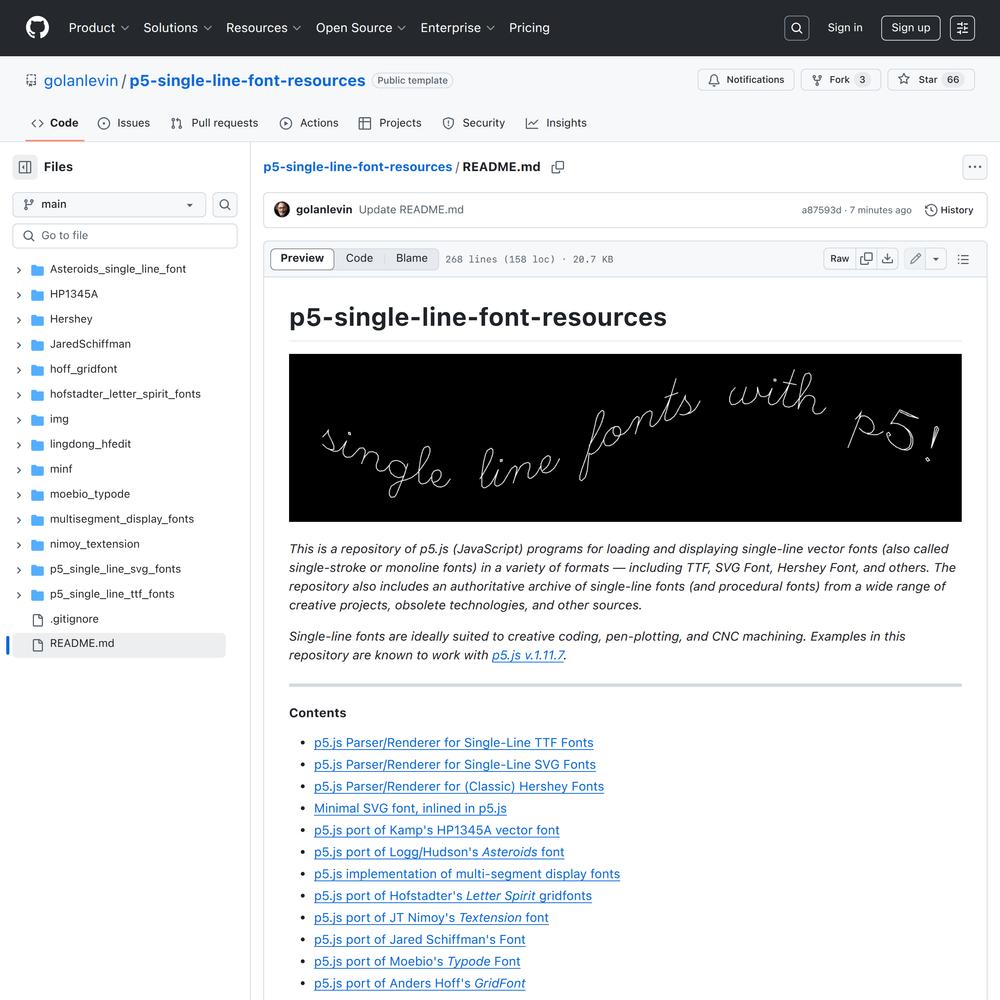Copy the raw file contents
The image size is (1000, 1000).
tap(866, 259)
